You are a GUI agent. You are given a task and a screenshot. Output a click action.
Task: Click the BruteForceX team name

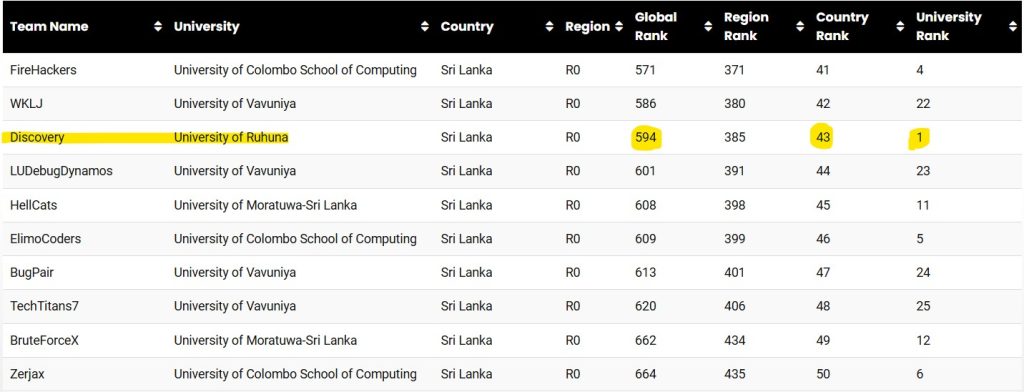pyautogui.click(x=44, y=341)
